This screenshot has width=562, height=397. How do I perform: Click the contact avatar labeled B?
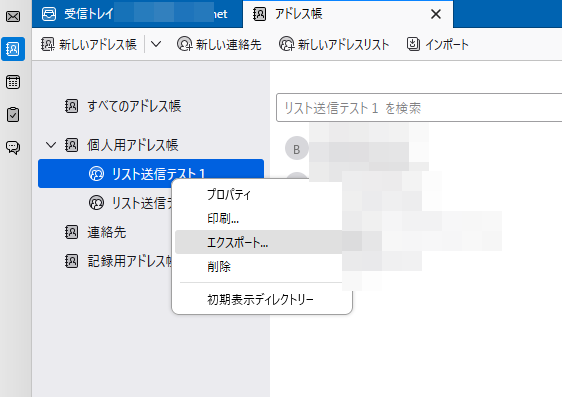(296, 149)
